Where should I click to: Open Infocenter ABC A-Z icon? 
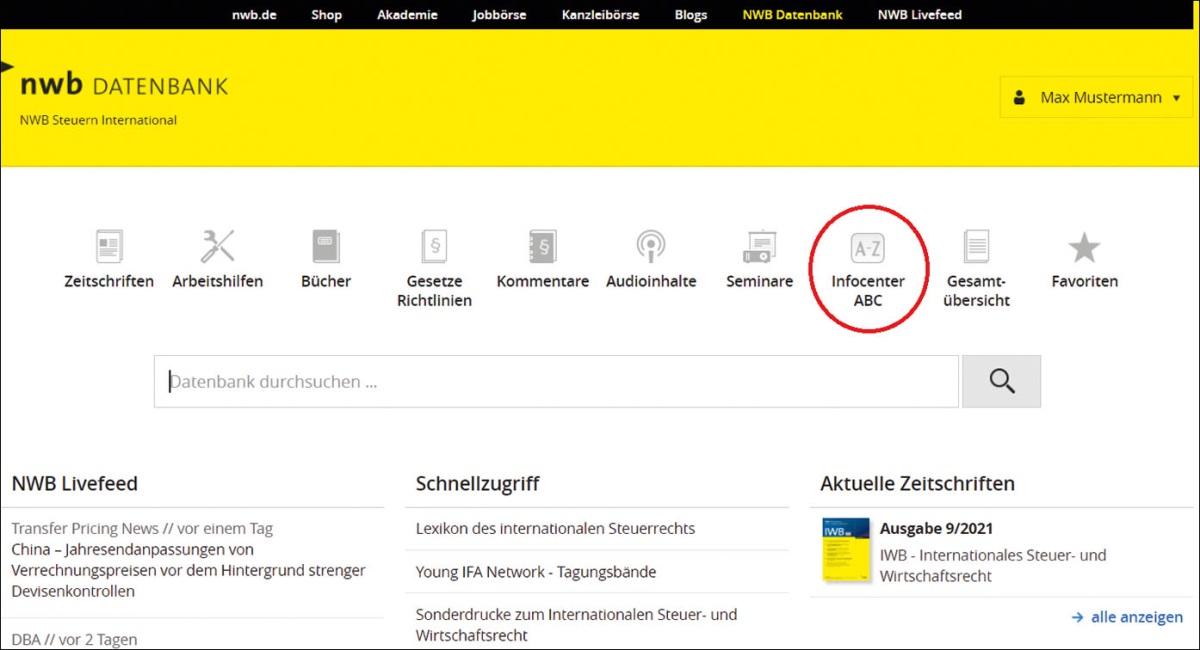pos(867,246)
